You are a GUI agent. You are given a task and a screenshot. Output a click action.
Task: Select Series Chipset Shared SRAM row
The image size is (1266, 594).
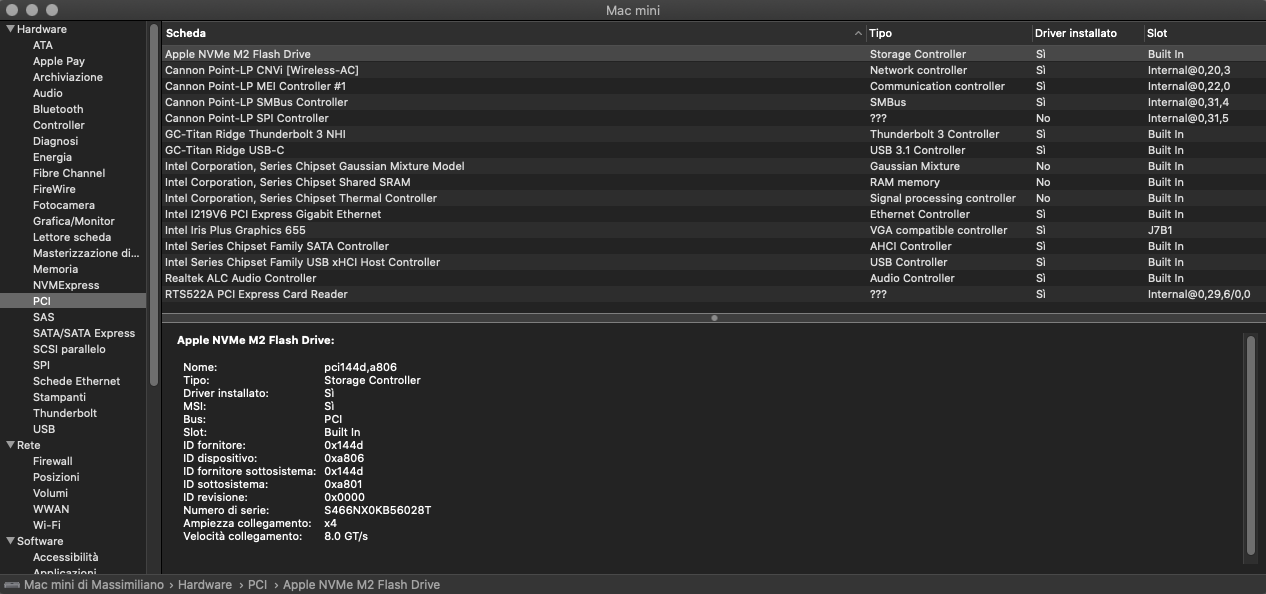(714, 182)
